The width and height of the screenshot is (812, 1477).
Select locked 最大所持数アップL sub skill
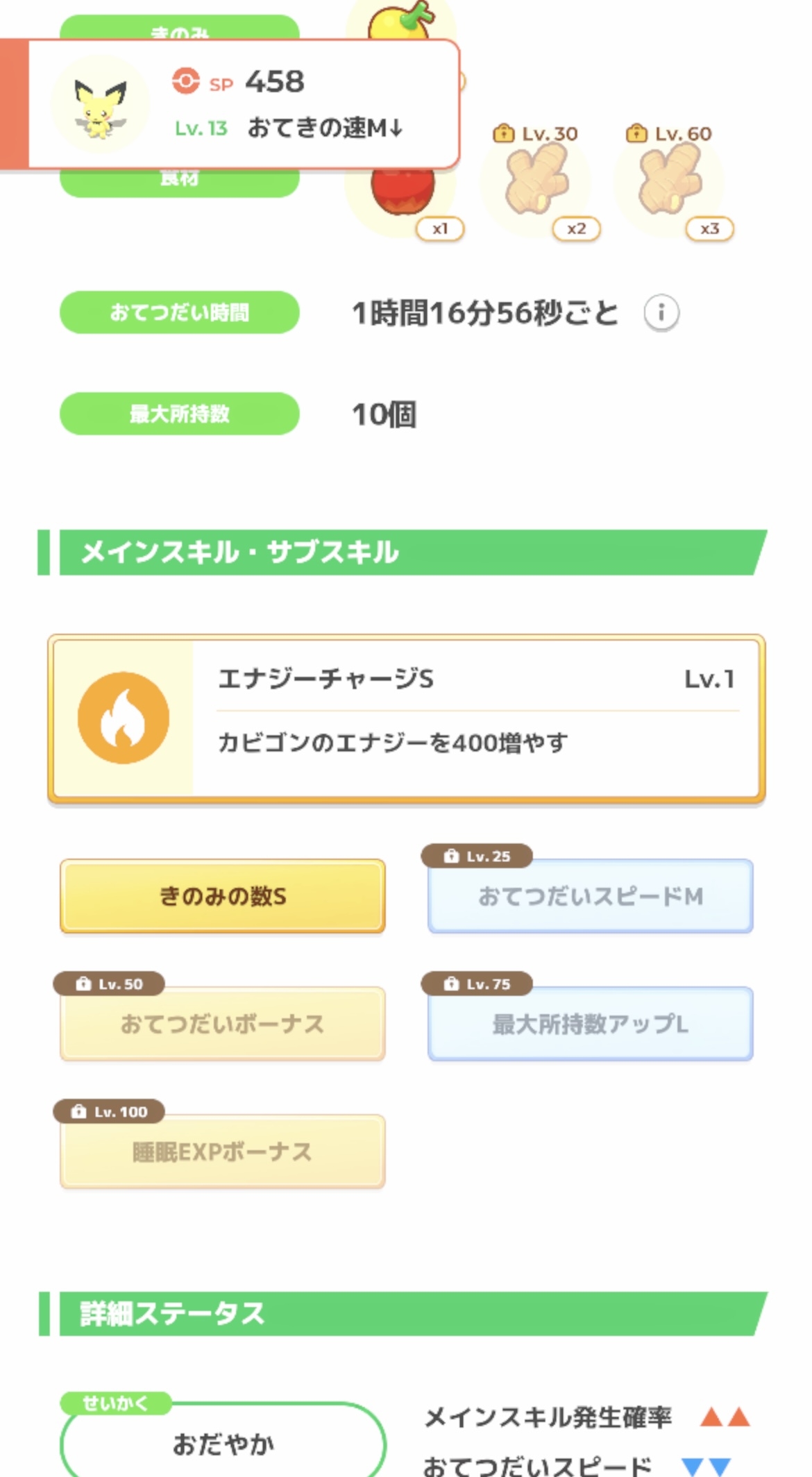click(x=590, y=1024)
